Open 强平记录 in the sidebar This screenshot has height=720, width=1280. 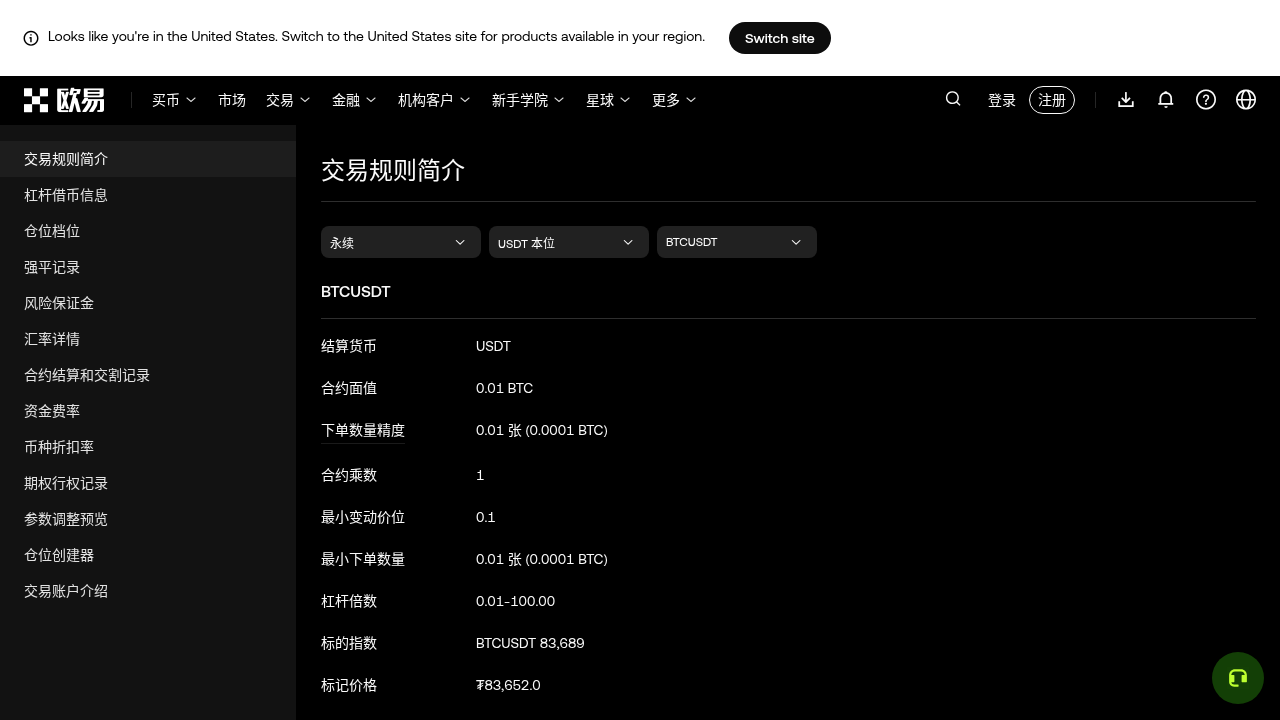(x=148, y=267)
